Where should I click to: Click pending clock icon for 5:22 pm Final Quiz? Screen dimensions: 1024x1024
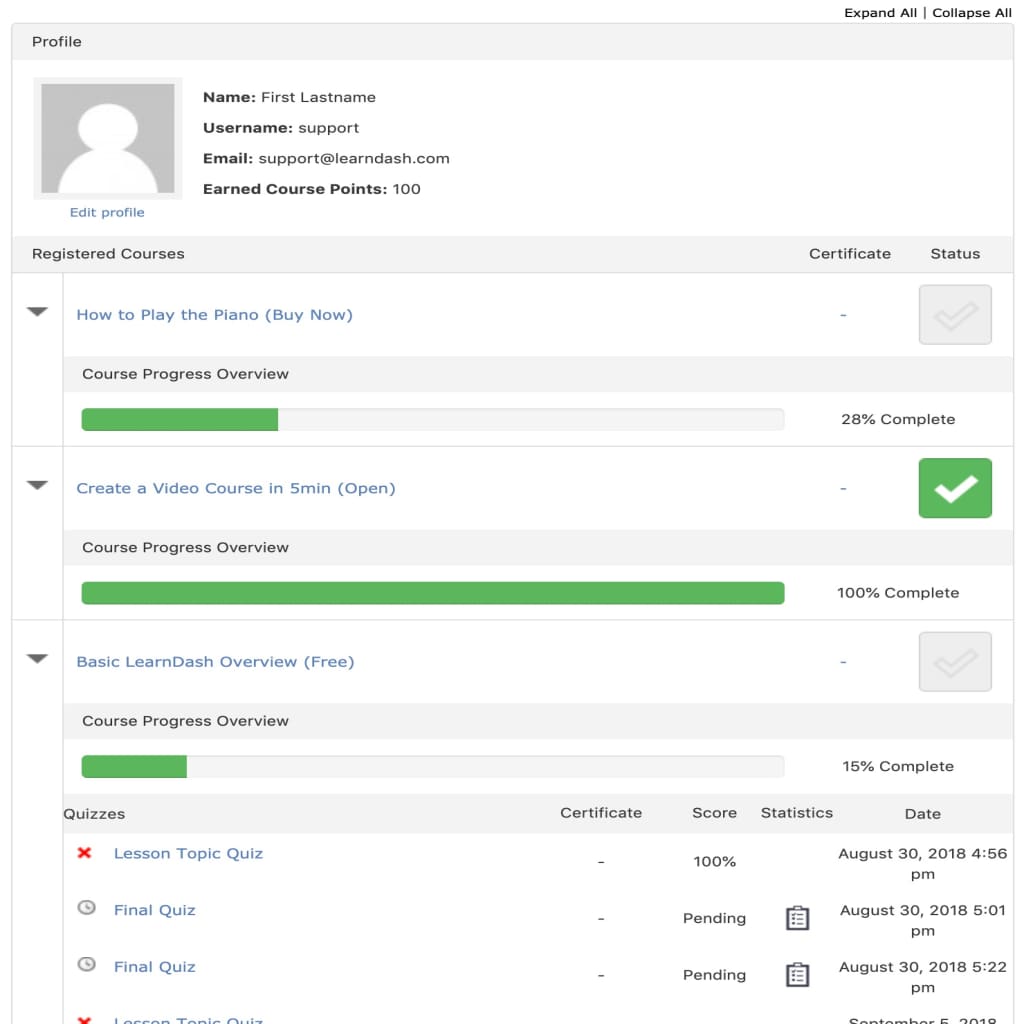tap(86, 964)
